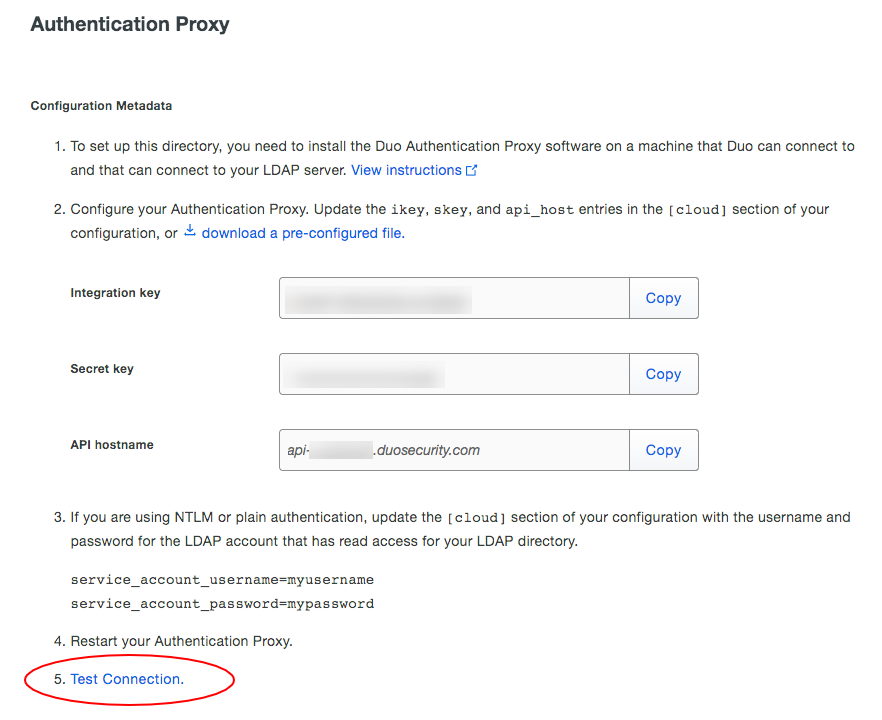This screenshot has height=720, width=882.
Task: Focus the Secret key text field
Action: tap(454, 374)
